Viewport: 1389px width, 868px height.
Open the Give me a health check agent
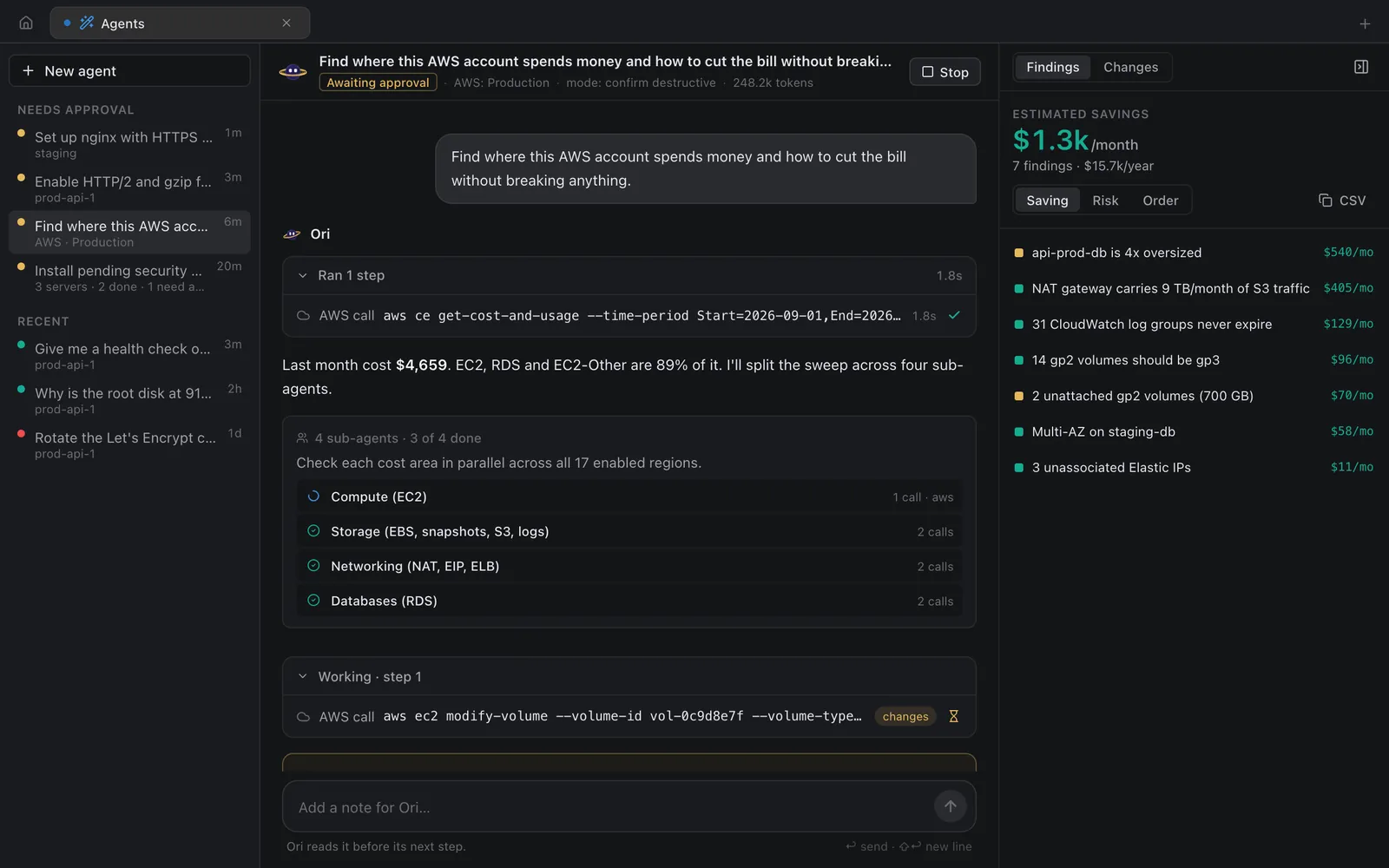pos(129,356)
